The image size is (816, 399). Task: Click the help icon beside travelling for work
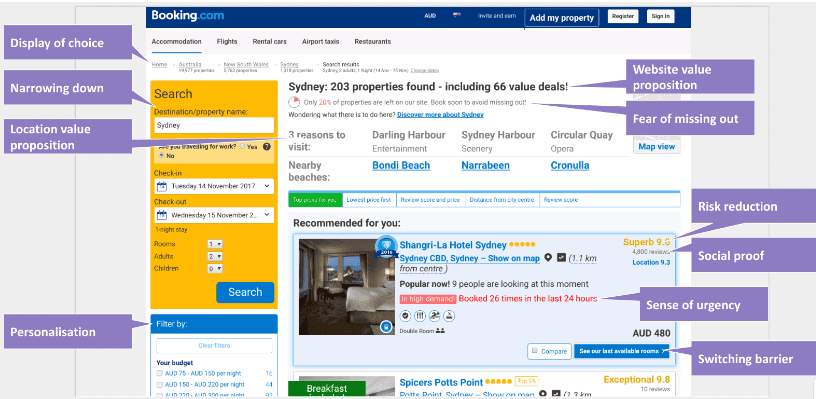point(267,147)
